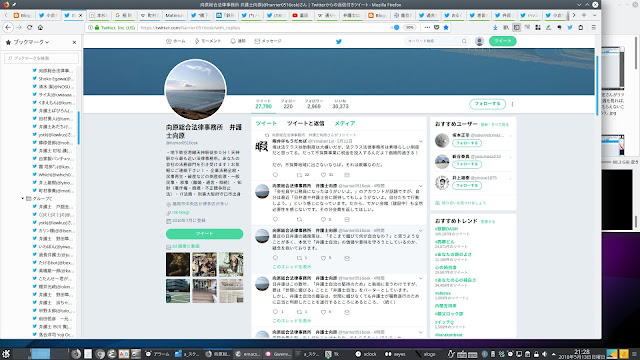Like the first retweeted tweet
This screenshot has height=360, width=640.
(323, 175)
